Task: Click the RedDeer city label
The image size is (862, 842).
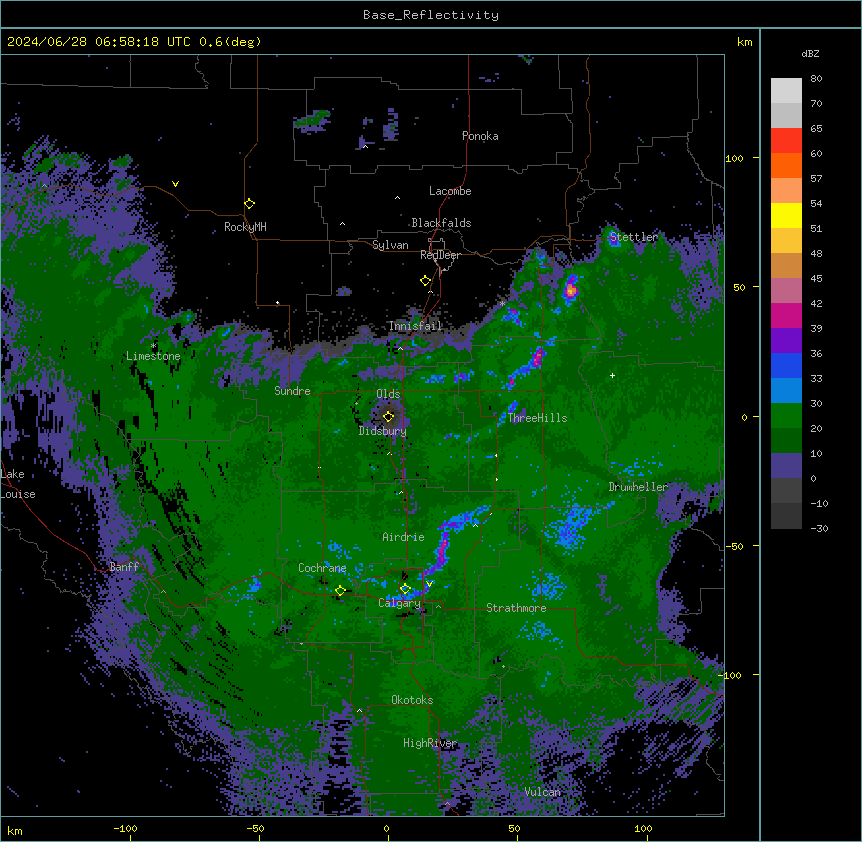Action: [x=440, y=255]
